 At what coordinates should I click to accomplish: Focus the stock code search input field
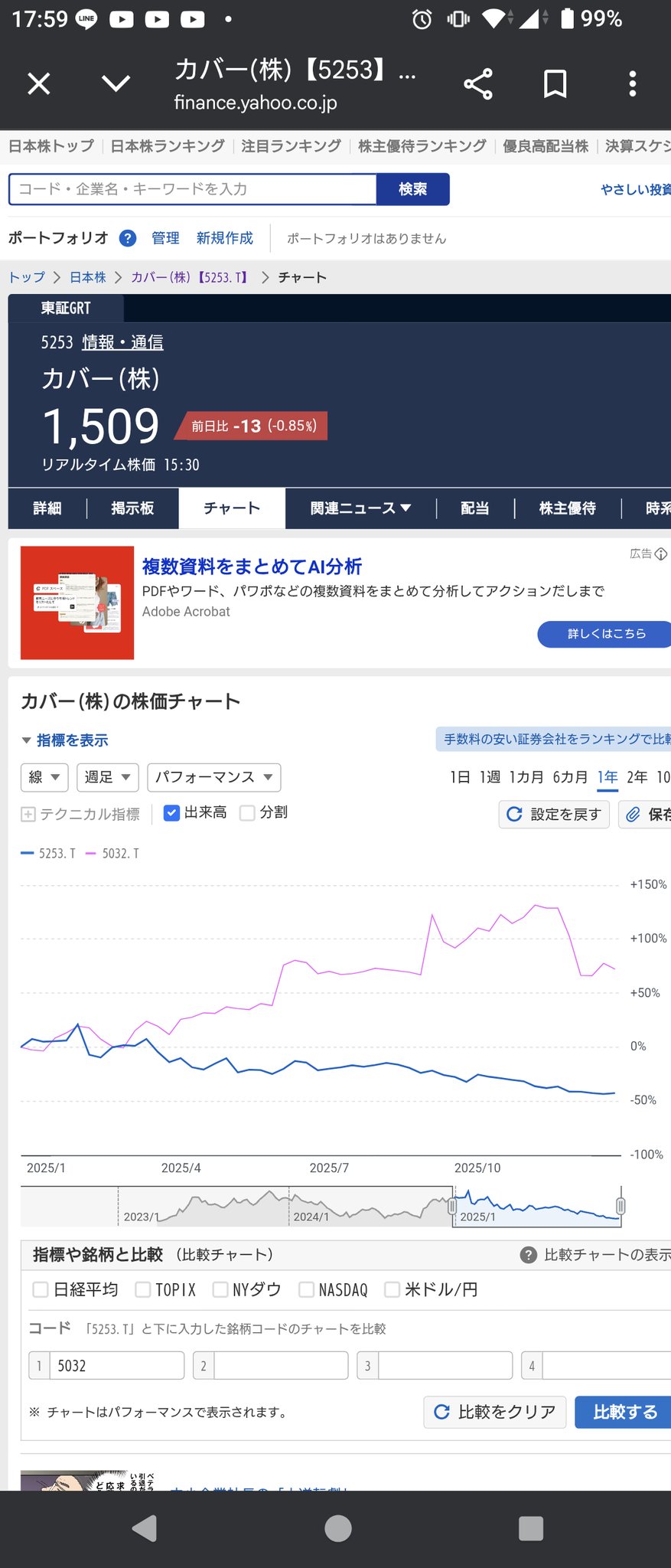tap(193, 189)
